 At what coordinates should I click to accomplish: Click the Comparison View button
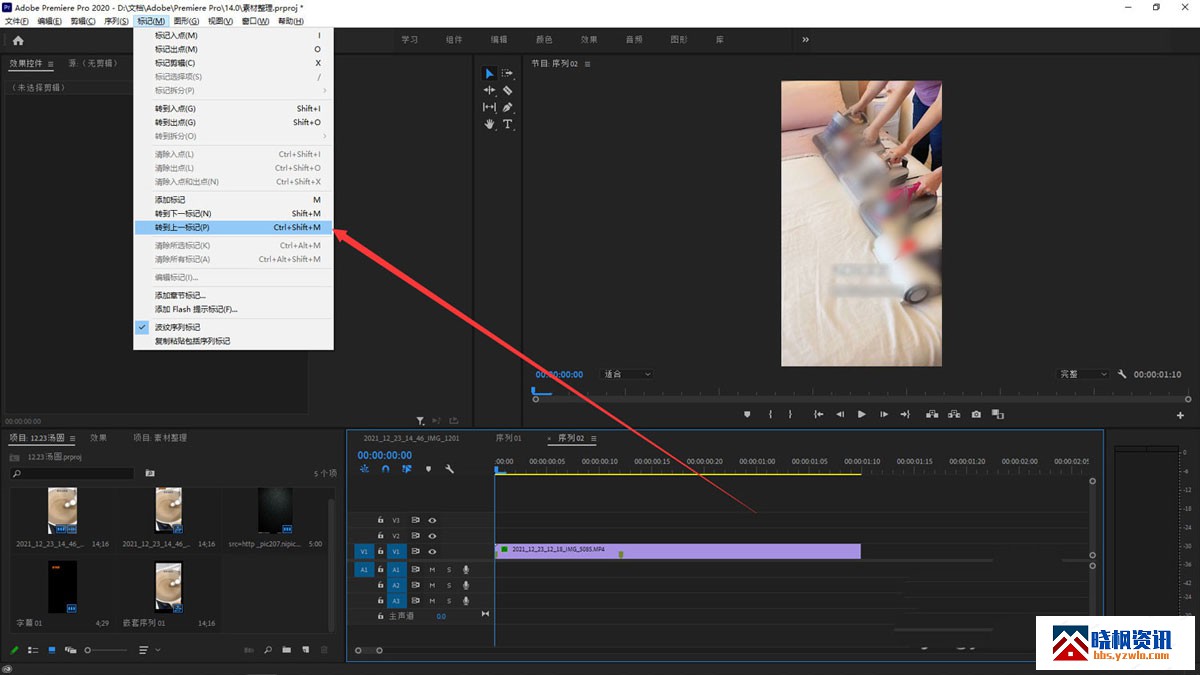click(997, 414)
